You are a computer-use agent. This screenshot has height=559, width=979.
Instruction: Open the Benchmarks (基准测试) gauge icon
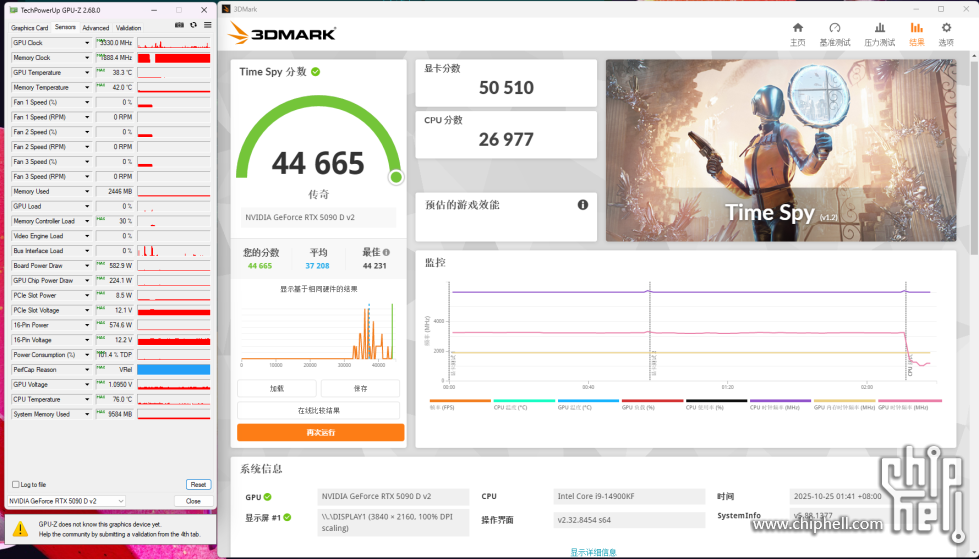[x=835, y=29]
